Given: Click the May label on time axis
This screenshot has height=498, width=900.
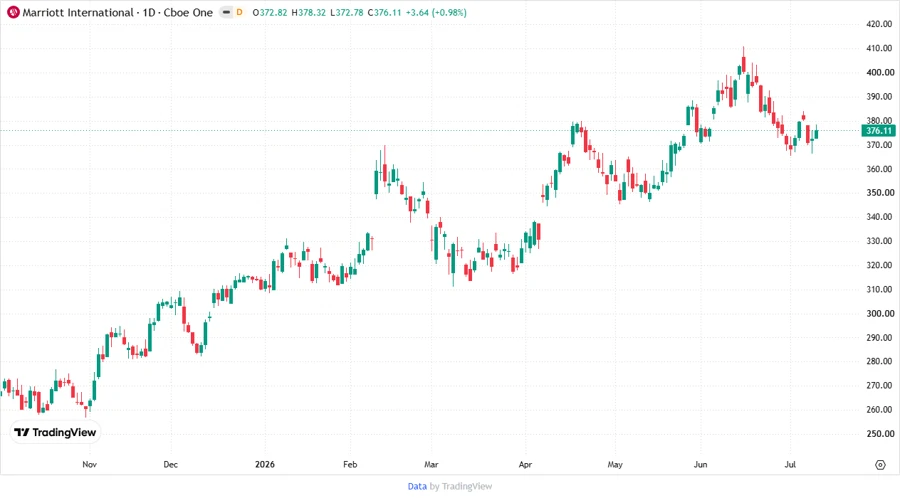Looking at the screenshot, I should (615, 464).
